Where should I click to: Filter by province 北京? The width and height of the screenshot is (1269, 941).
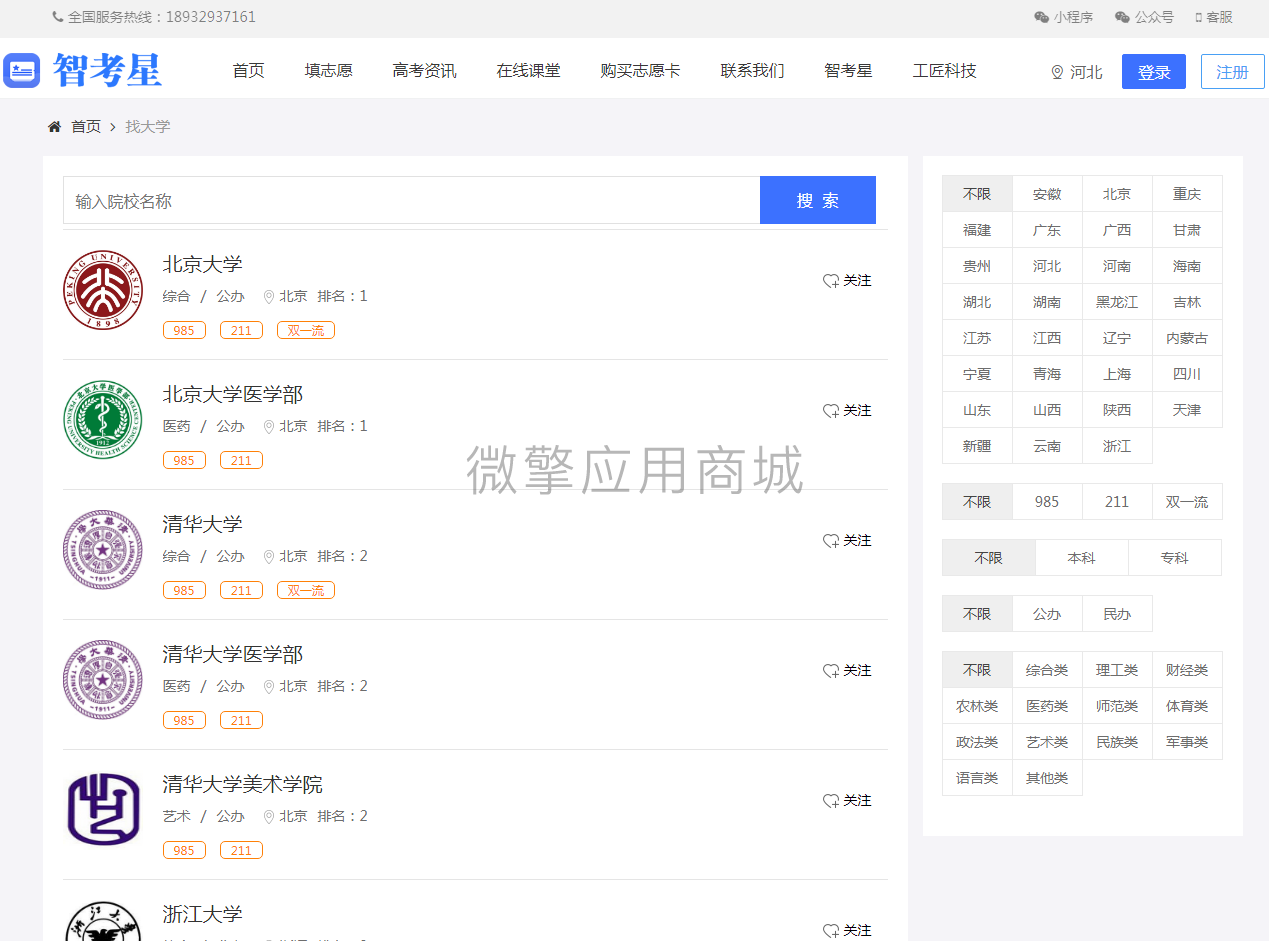(1117, 194)
